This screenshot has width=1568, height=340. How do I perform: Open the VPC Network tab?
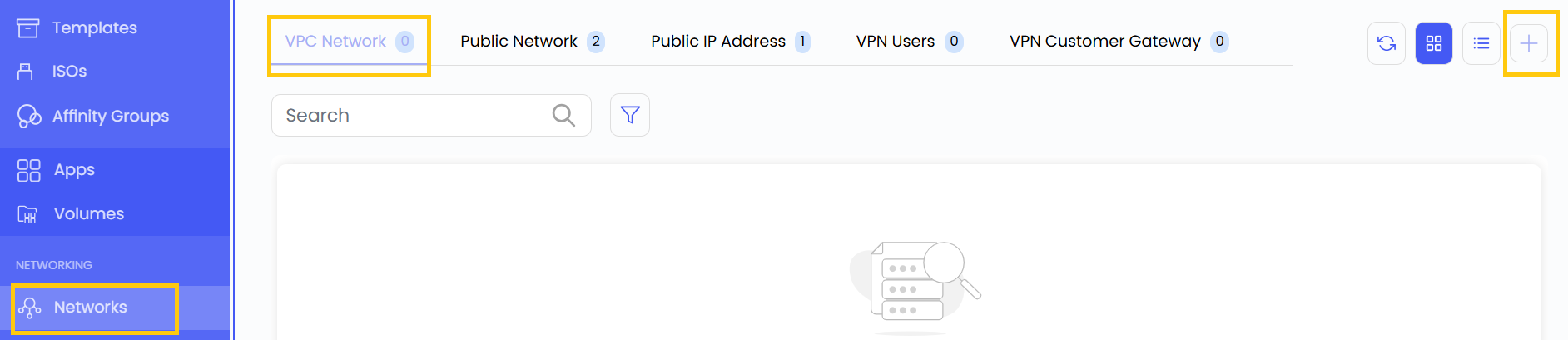pyautogui.click(x=336, y=42)
